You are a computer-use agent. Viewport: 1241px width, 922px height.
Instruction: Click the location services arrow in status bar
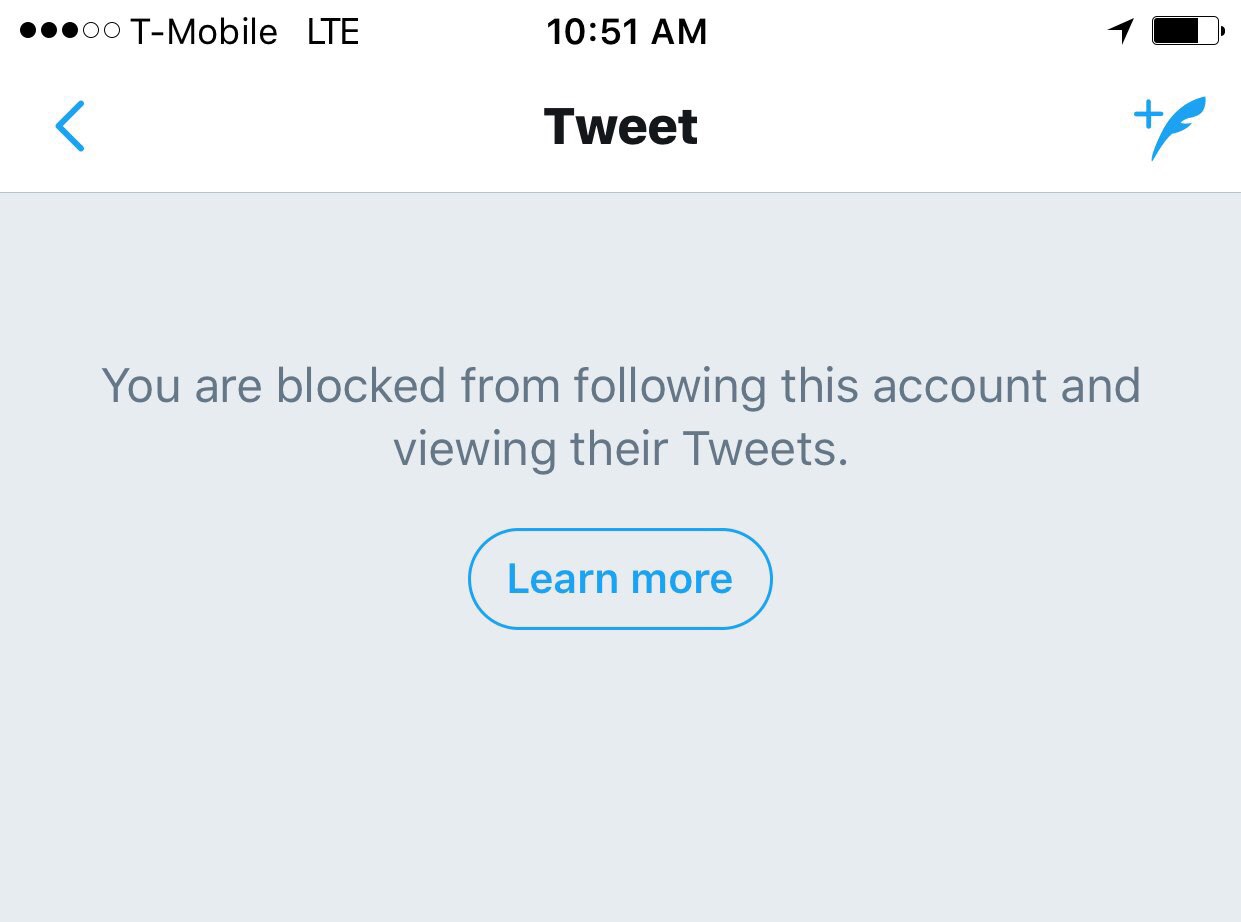coord(1121,32)
